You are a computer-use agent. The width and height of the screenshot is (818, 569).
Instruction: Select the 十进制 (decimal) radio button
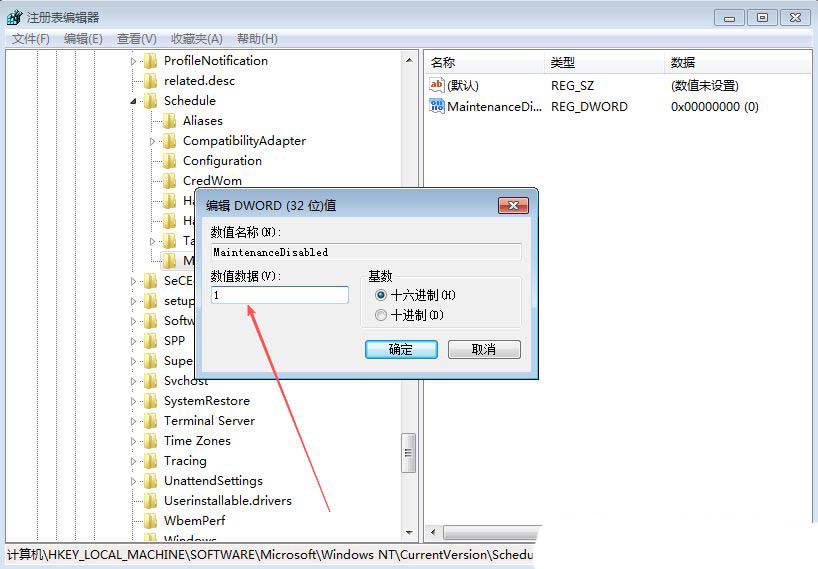coord(381,315)
